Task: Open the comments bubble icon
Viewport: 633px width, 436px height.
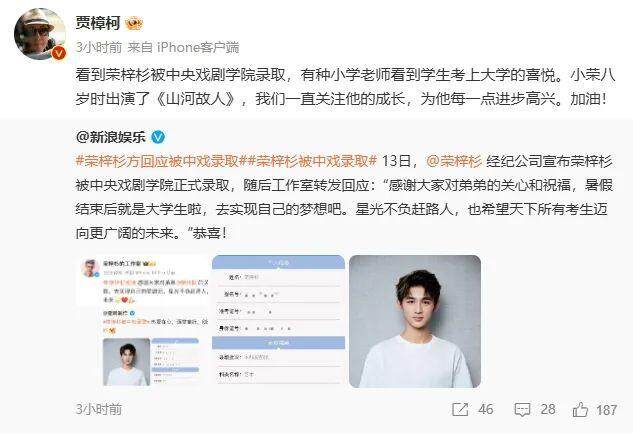Action: coord(522,410)
